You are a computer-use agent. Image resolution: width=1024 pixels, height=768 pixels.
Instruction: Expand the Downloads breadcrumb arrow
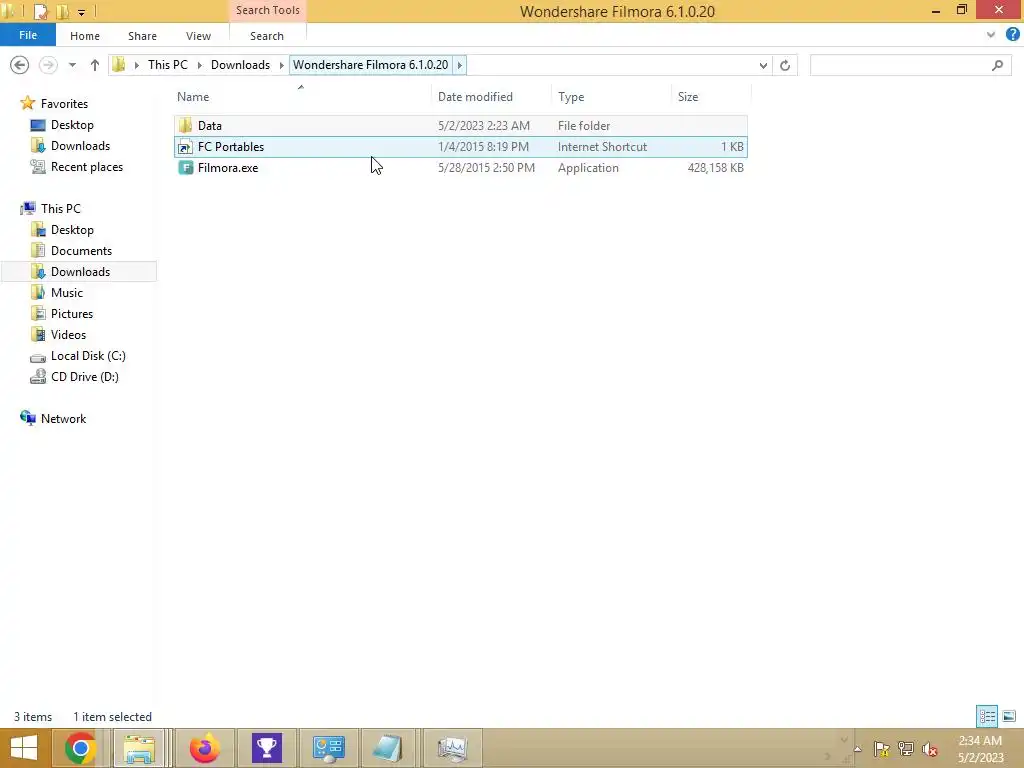click(281, 65)
